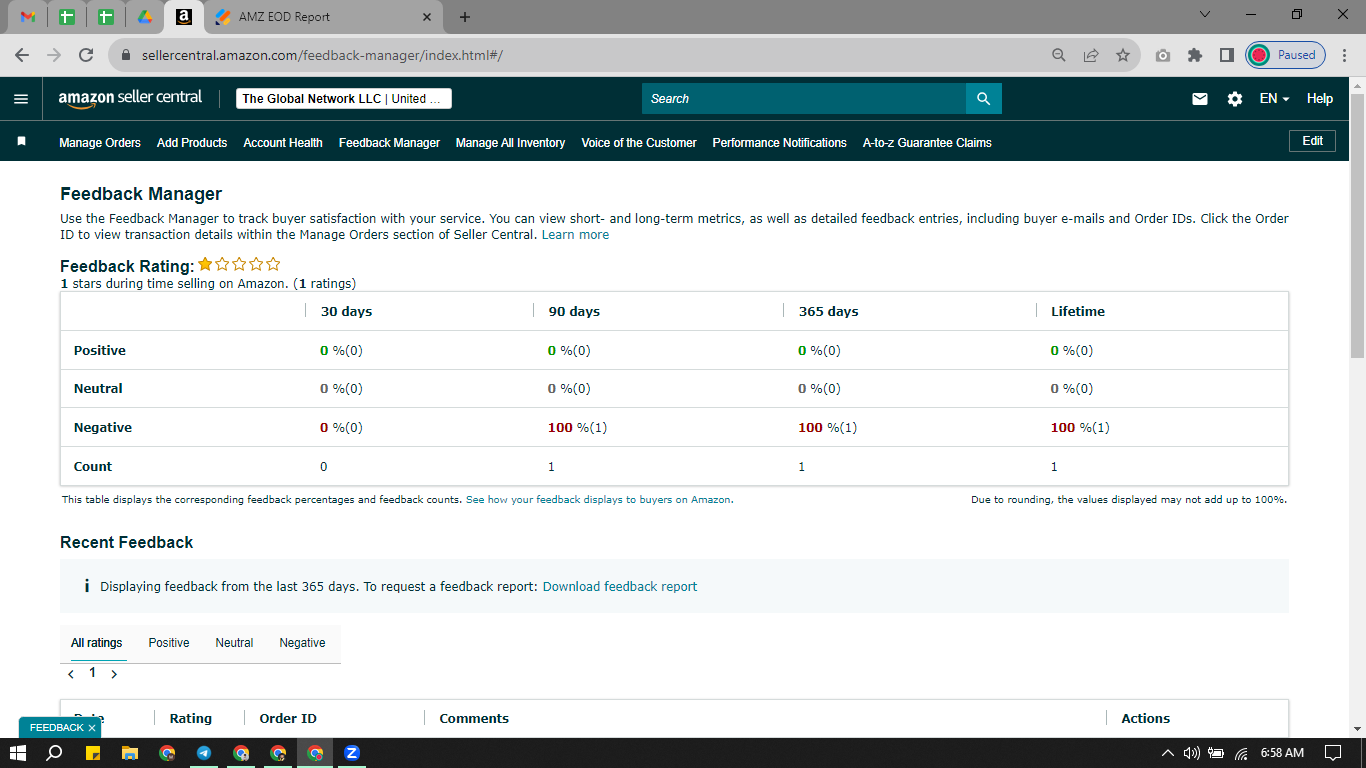1366x768 pixels.
Task: Open Manage Orders from the nav bar
Action: click(100, 143)
